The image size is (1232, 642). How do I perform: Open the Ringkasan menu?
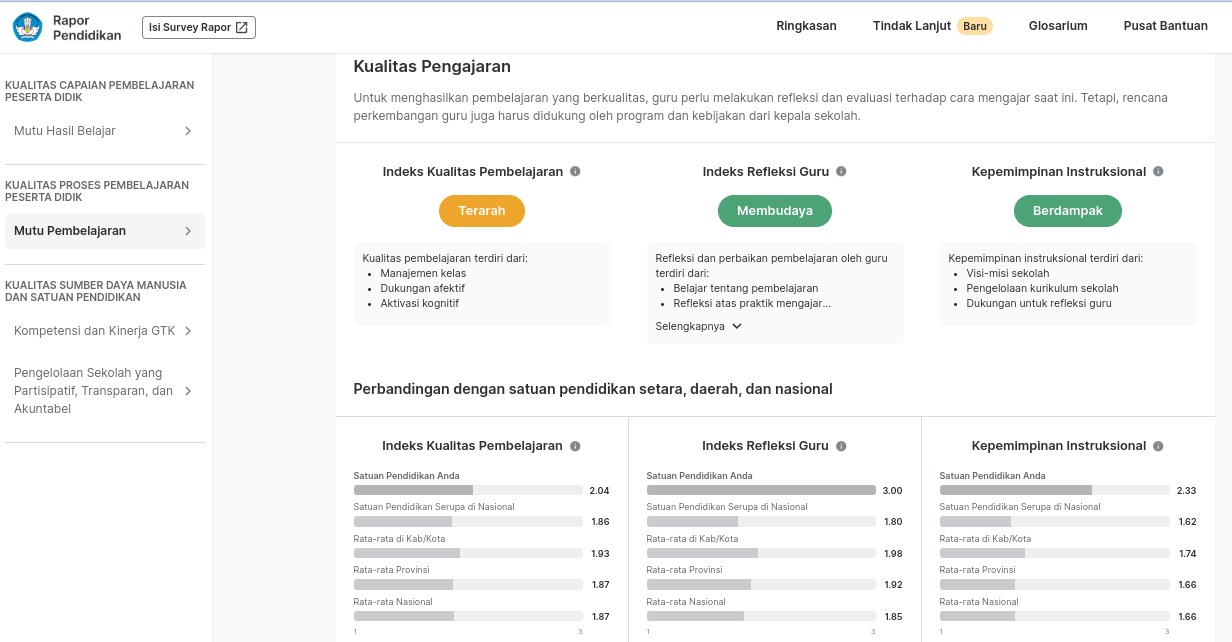click(806, 26)
